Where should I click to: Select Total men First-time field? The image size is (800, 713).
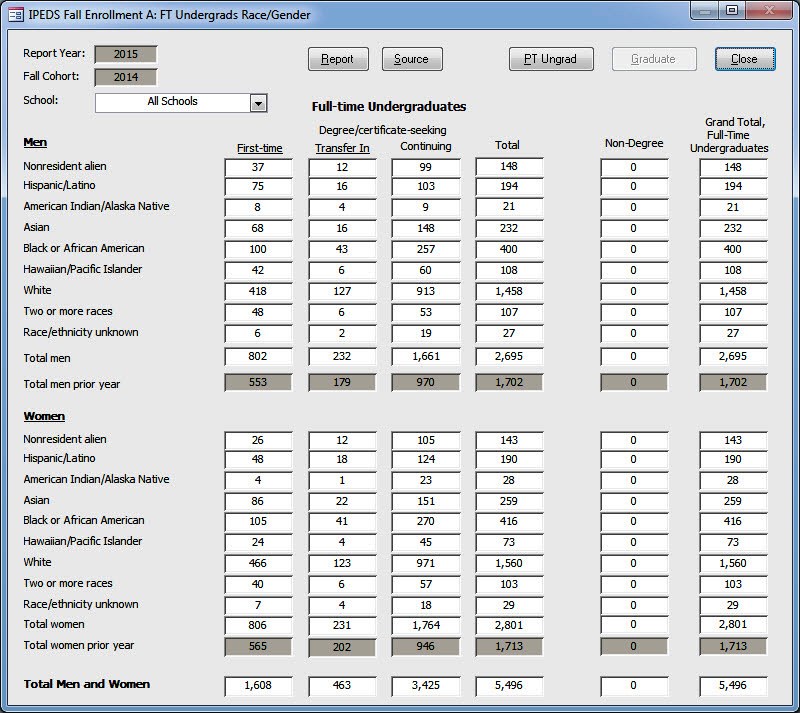258,356
